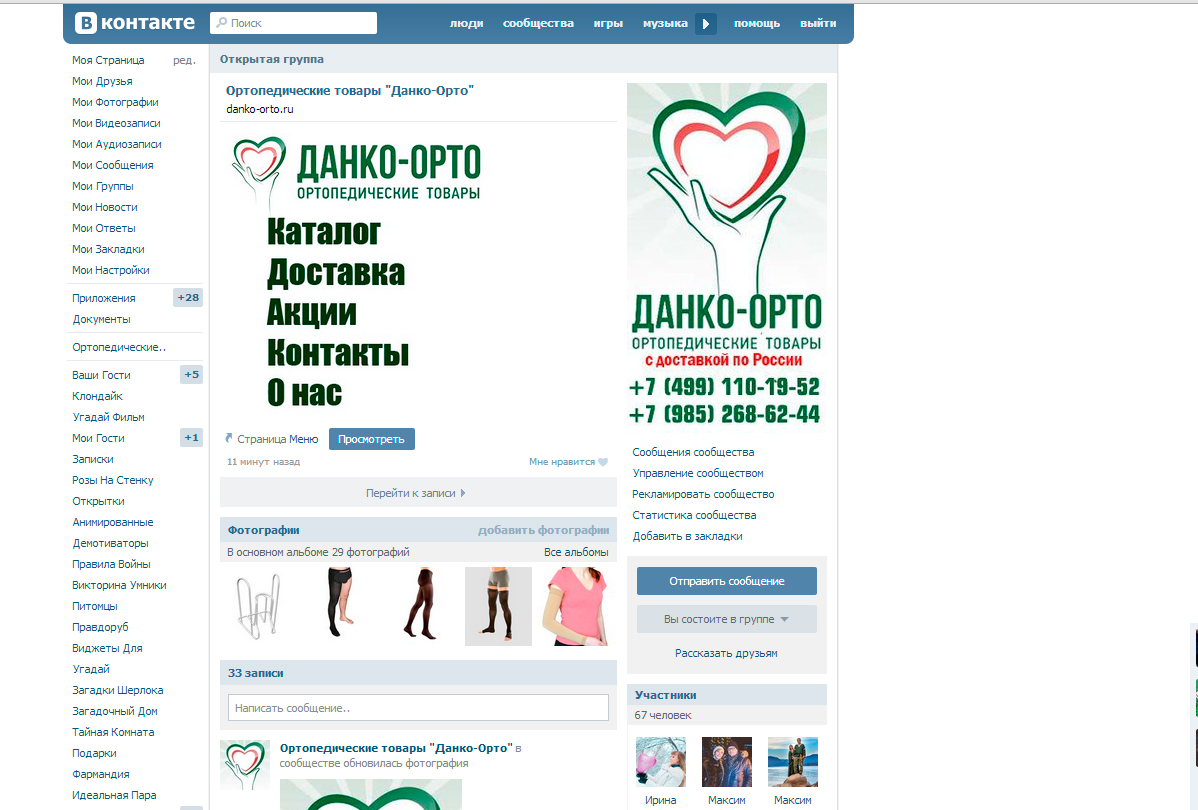
Task: Click добавить фотографии link
Action: point(543,530)
